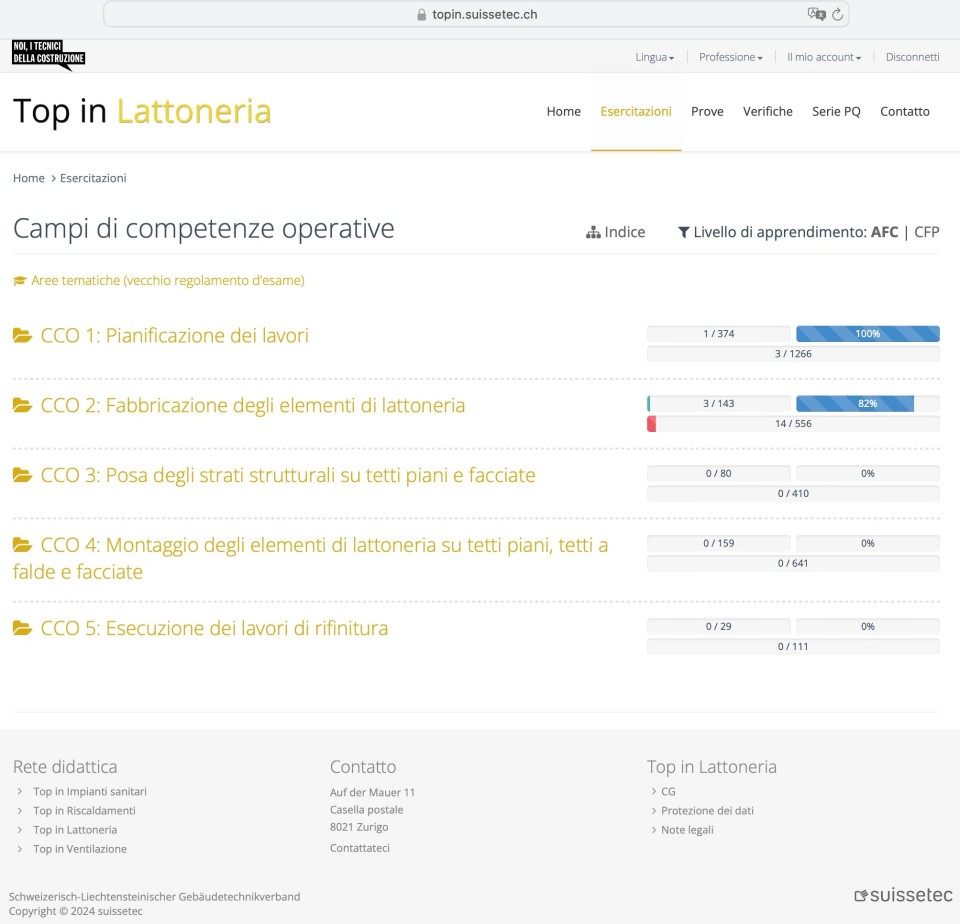The image size is (960, 924).
Task: Open the CG footer link
Action: 668,792
